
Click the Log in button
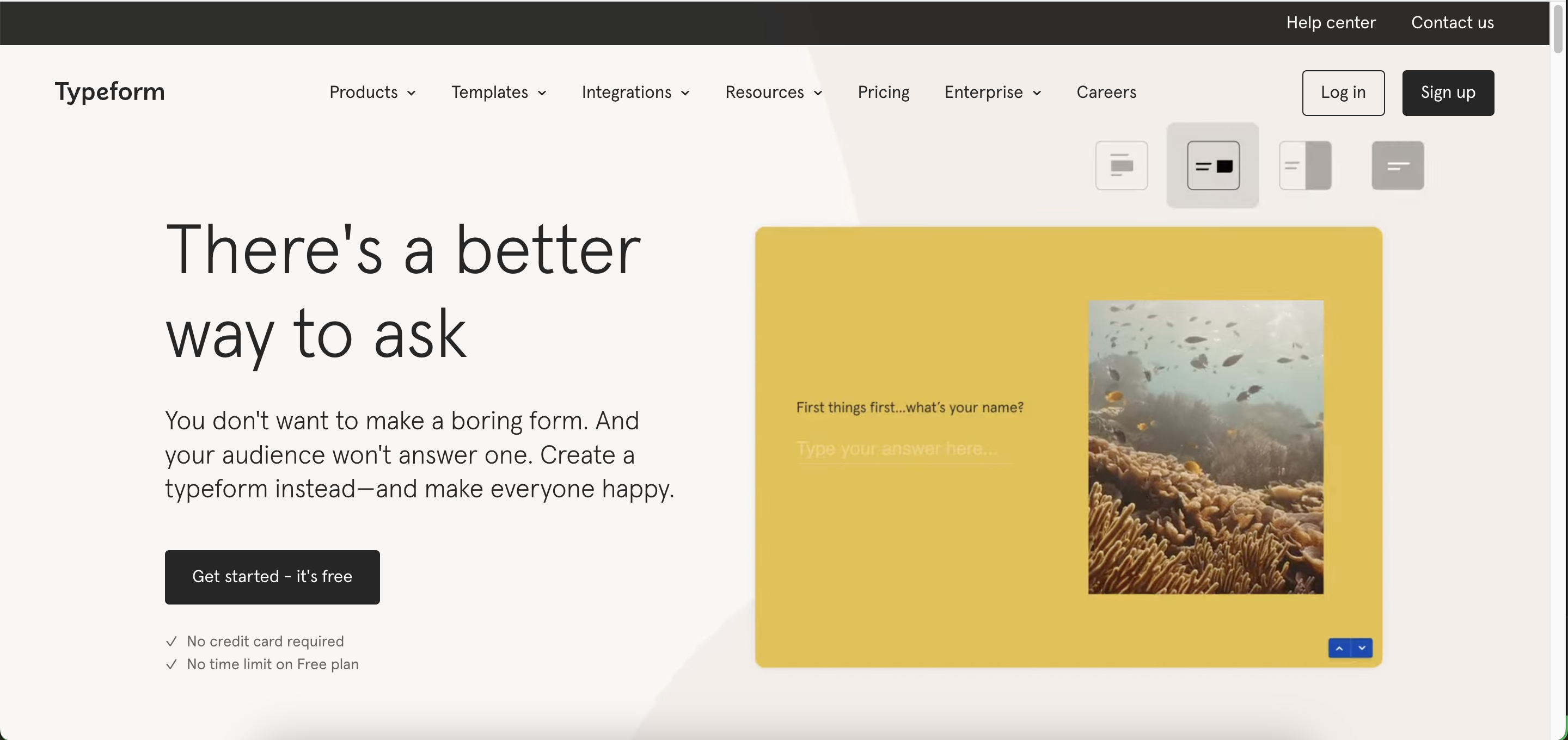[1343, 92]
